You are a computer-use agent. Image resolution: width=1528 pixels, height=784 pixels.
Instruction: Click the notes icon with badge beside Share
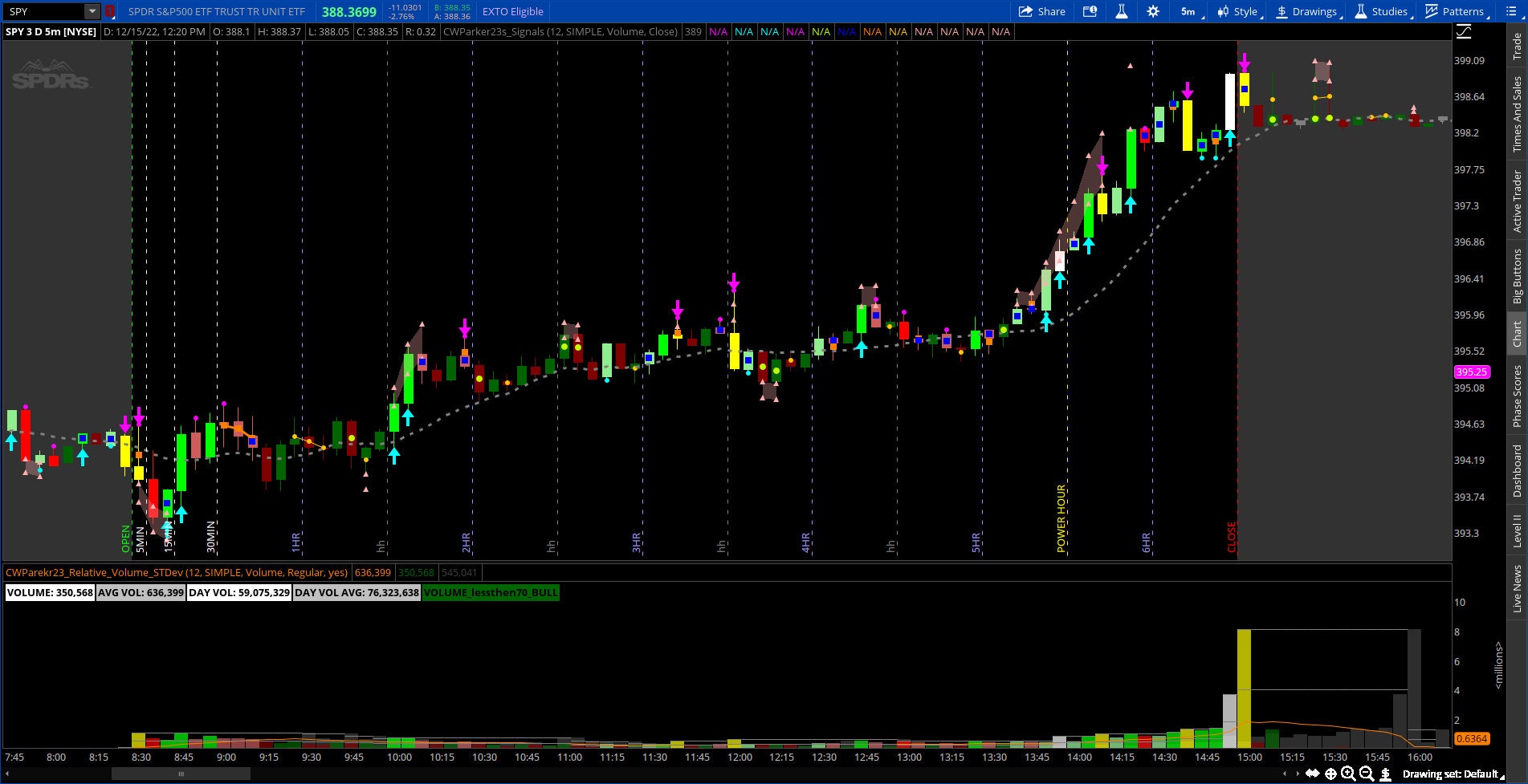pos(1090,11)
